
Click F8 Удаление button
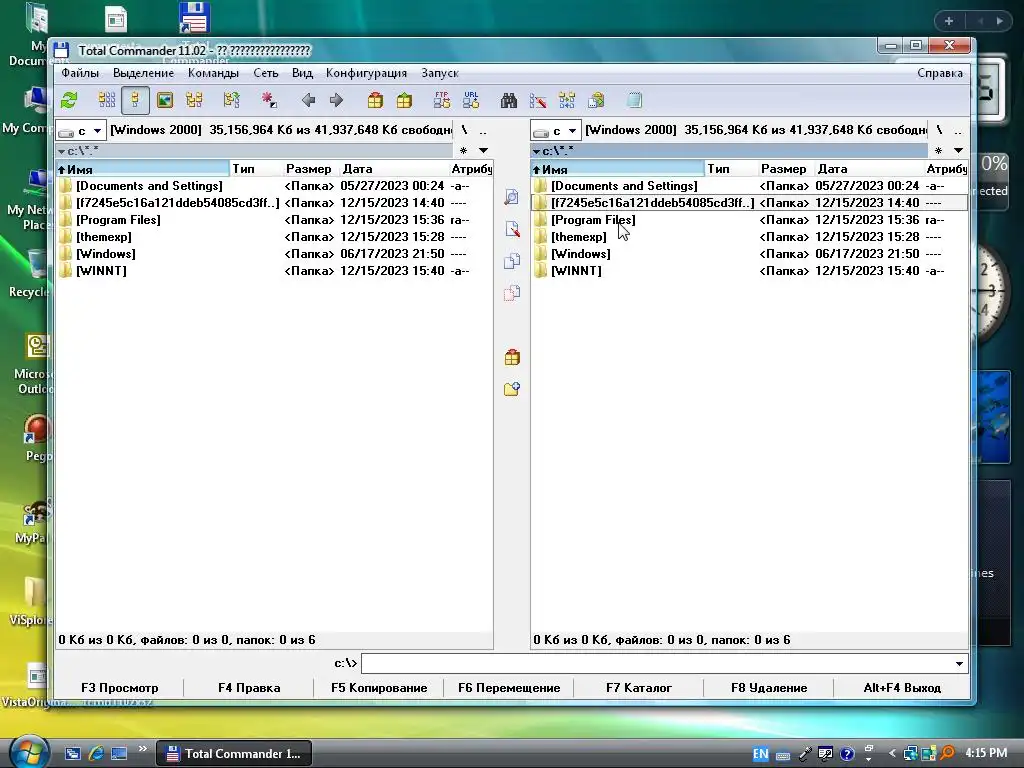click(769, 688)
